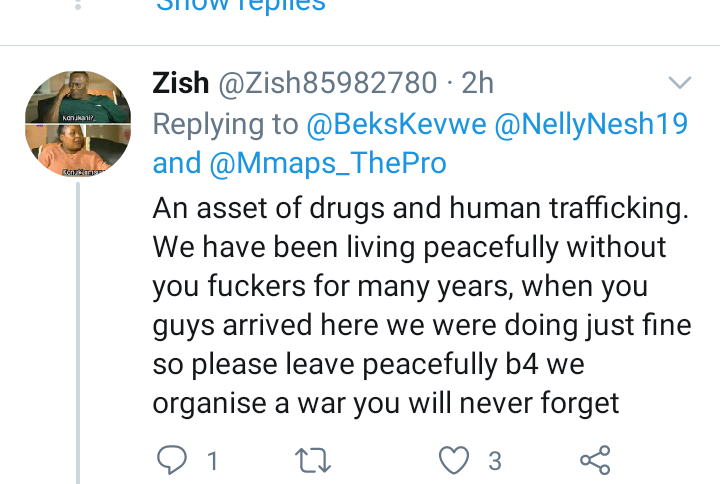Click the vertical thread line below the avatar
The height and width of the screenshot is (484, 720).
click(78, 333)
